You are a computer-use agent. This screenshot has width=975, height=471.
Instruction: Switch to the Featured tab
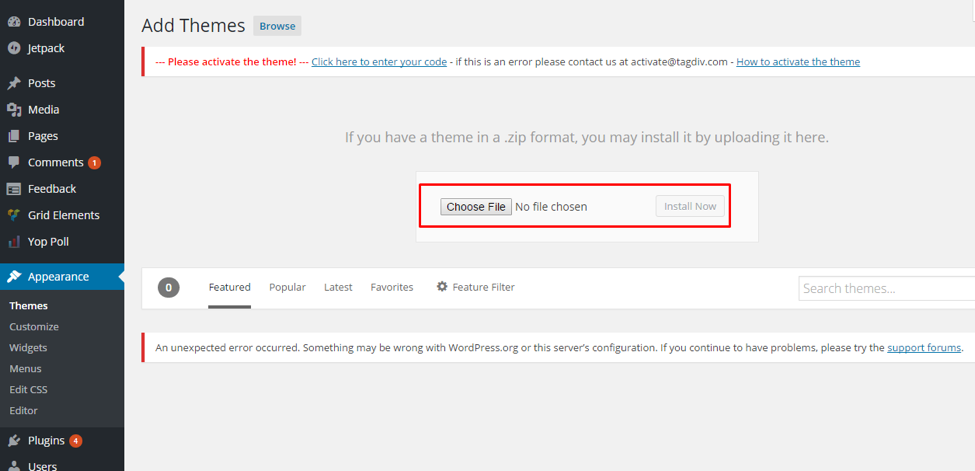(229, 287)
